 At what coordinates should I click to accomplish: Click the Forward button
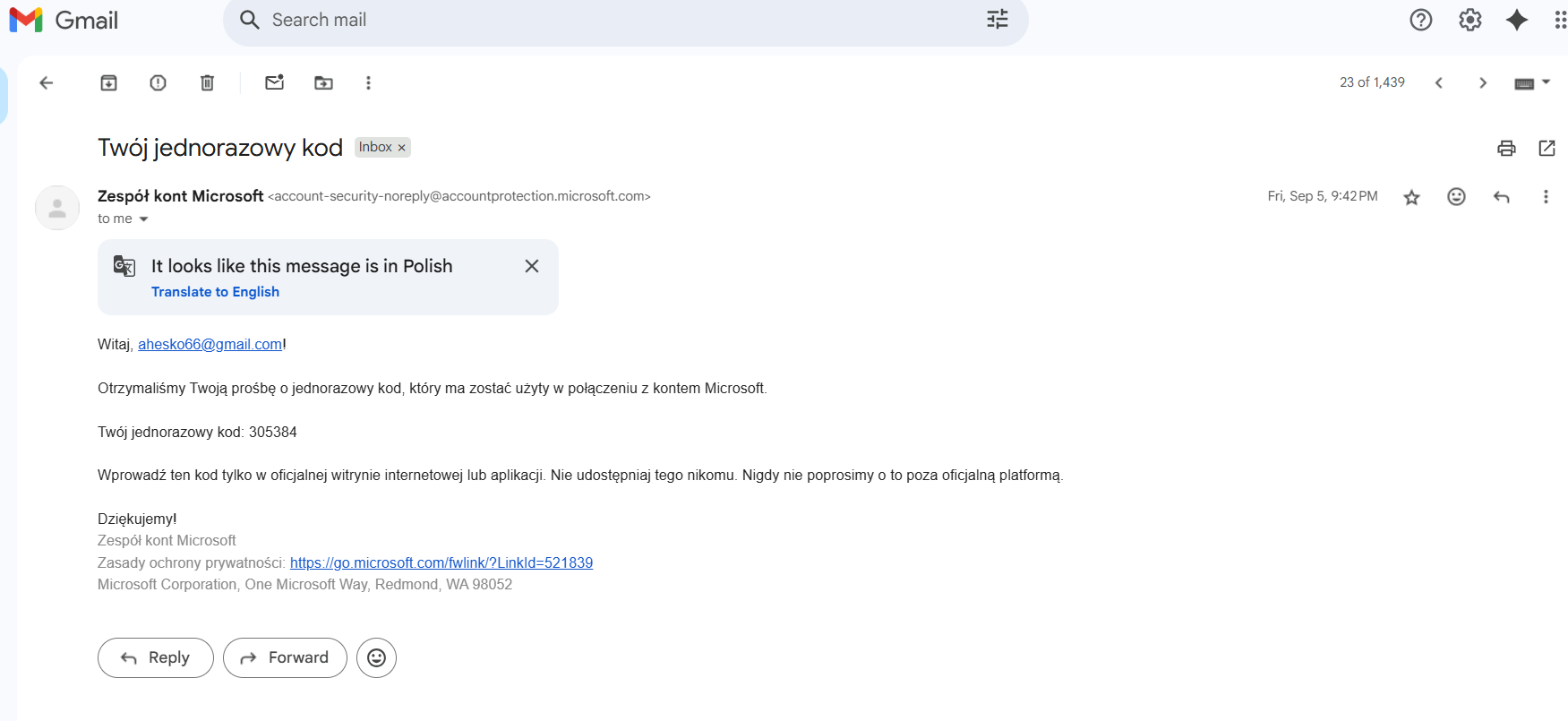[285, 657]
